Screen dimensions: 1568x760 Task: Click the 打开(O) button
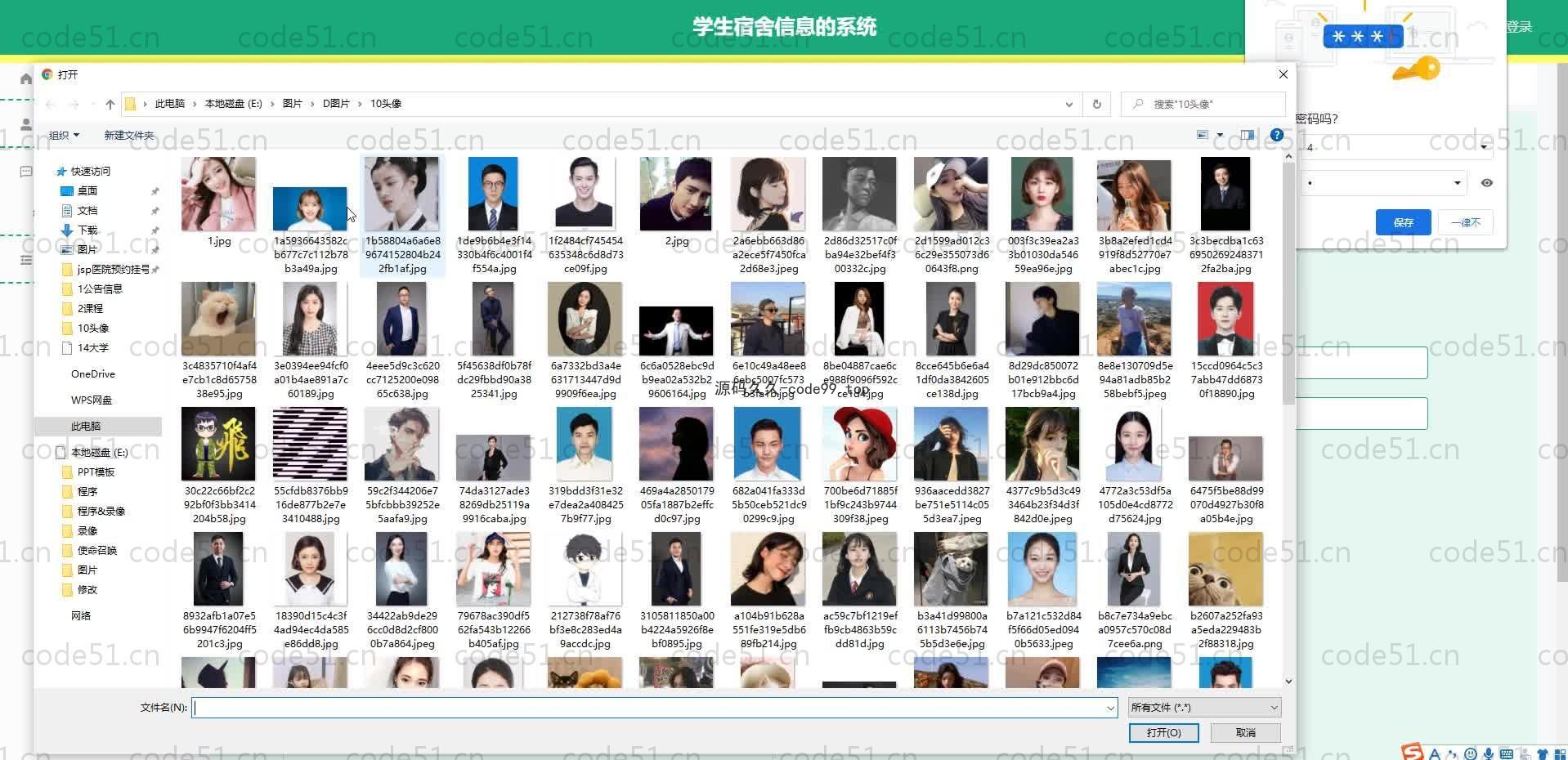click(1163, 732)
